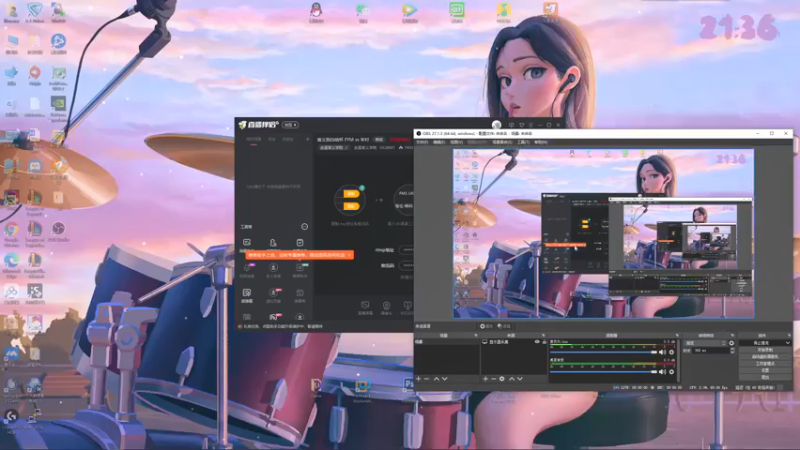
Task: Open QQ penguin desktop icon
Action: click(316, 12)
